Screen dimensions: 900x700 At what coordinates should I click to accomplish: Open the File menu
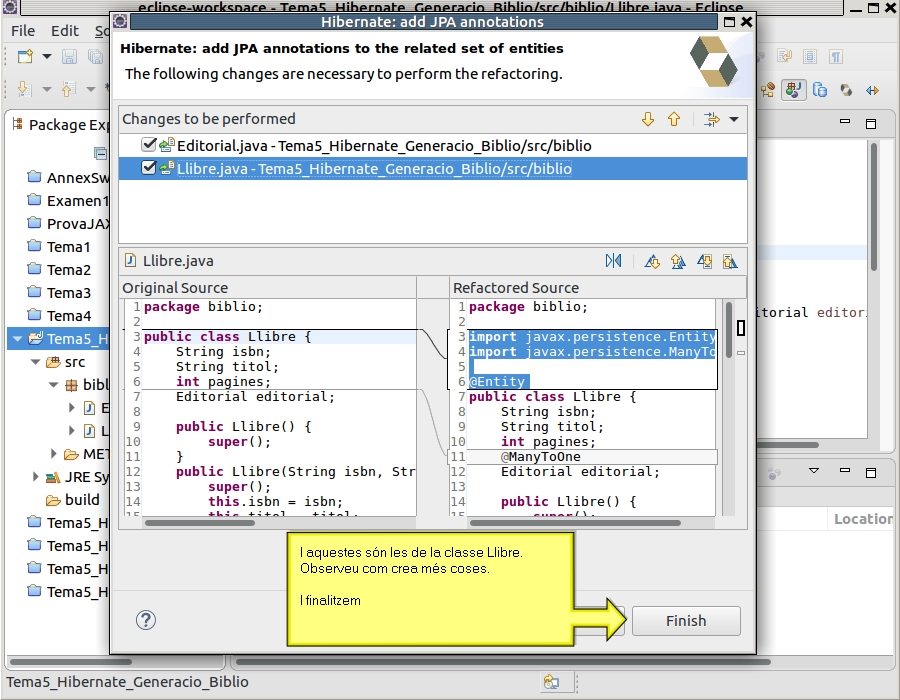[23, 31]
